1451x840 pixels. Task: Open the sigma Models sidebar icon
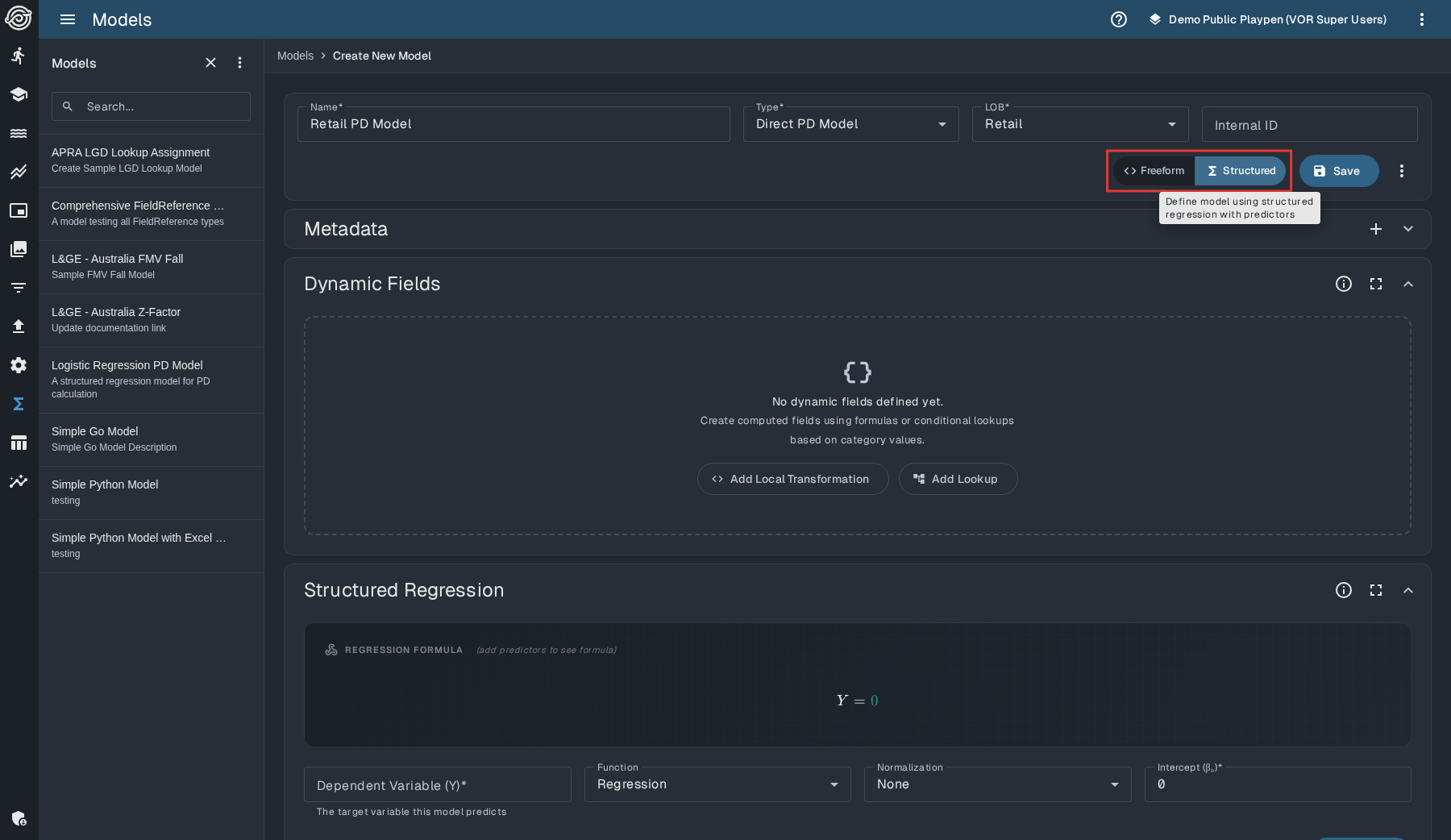pyautogui.click(x=19, y=404)
